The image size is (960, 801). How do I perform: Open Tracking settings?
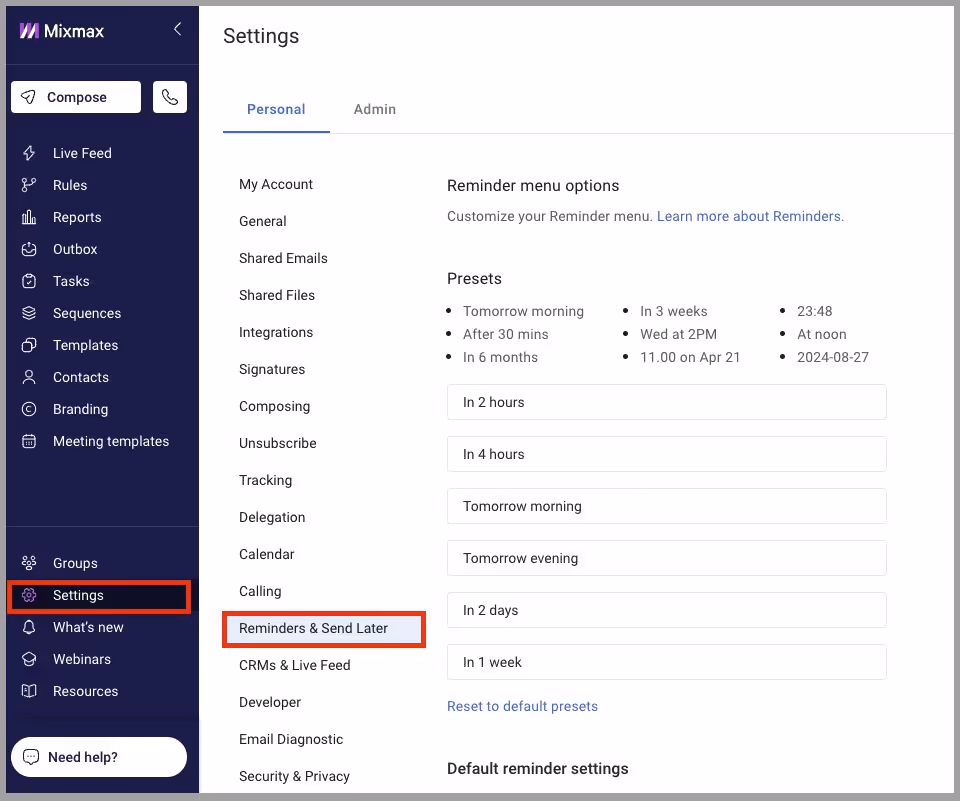(265, 480)
